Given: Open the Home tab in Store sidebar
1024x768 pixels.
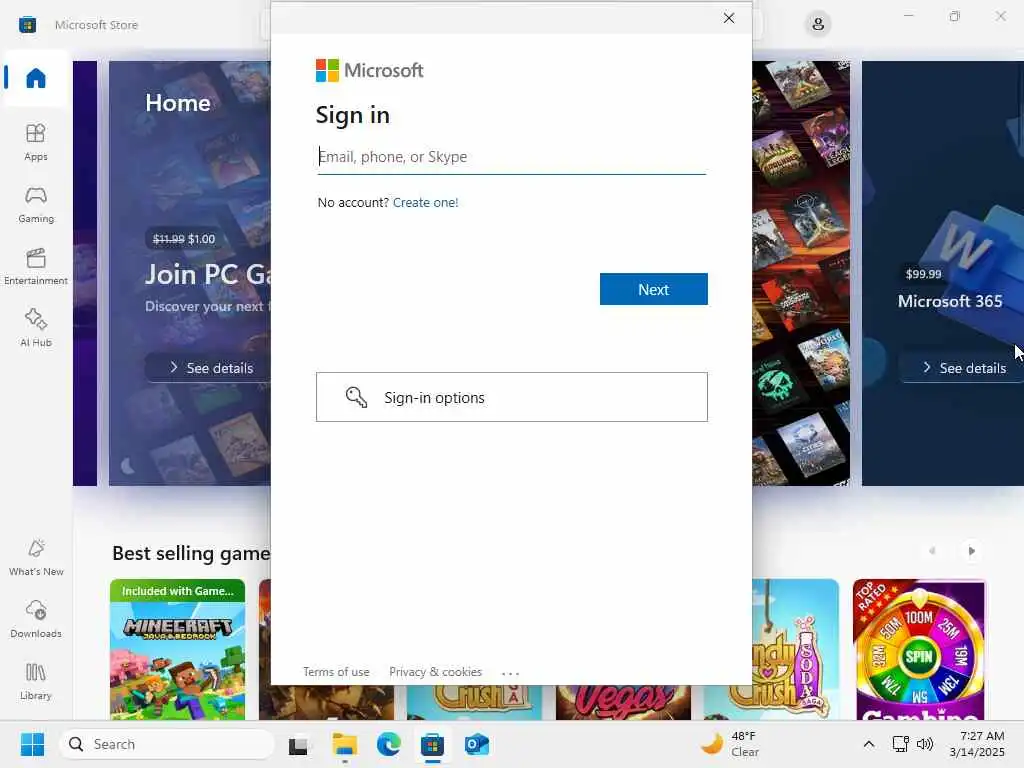Looking at the screenshot, I should click(x=36, y=78).
